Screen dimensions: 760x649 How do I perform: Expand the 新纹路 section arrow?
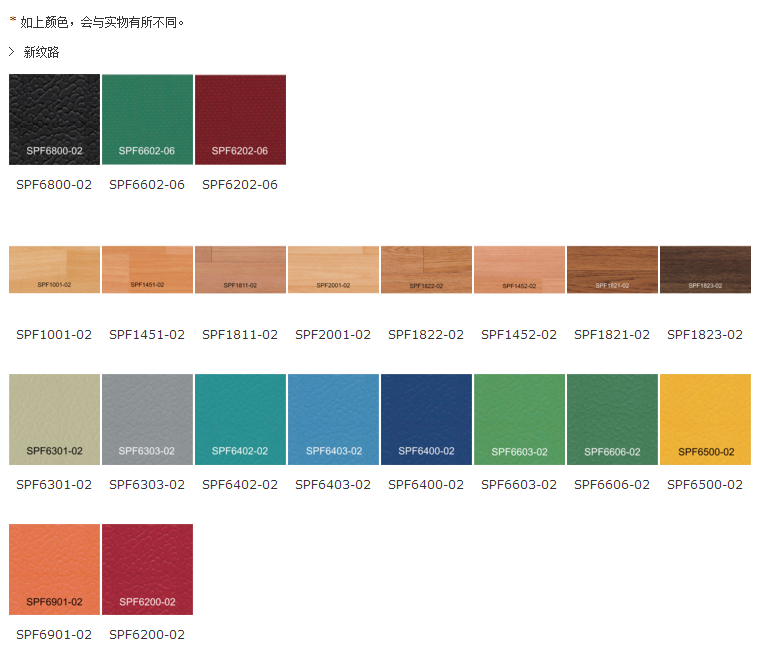12,52
